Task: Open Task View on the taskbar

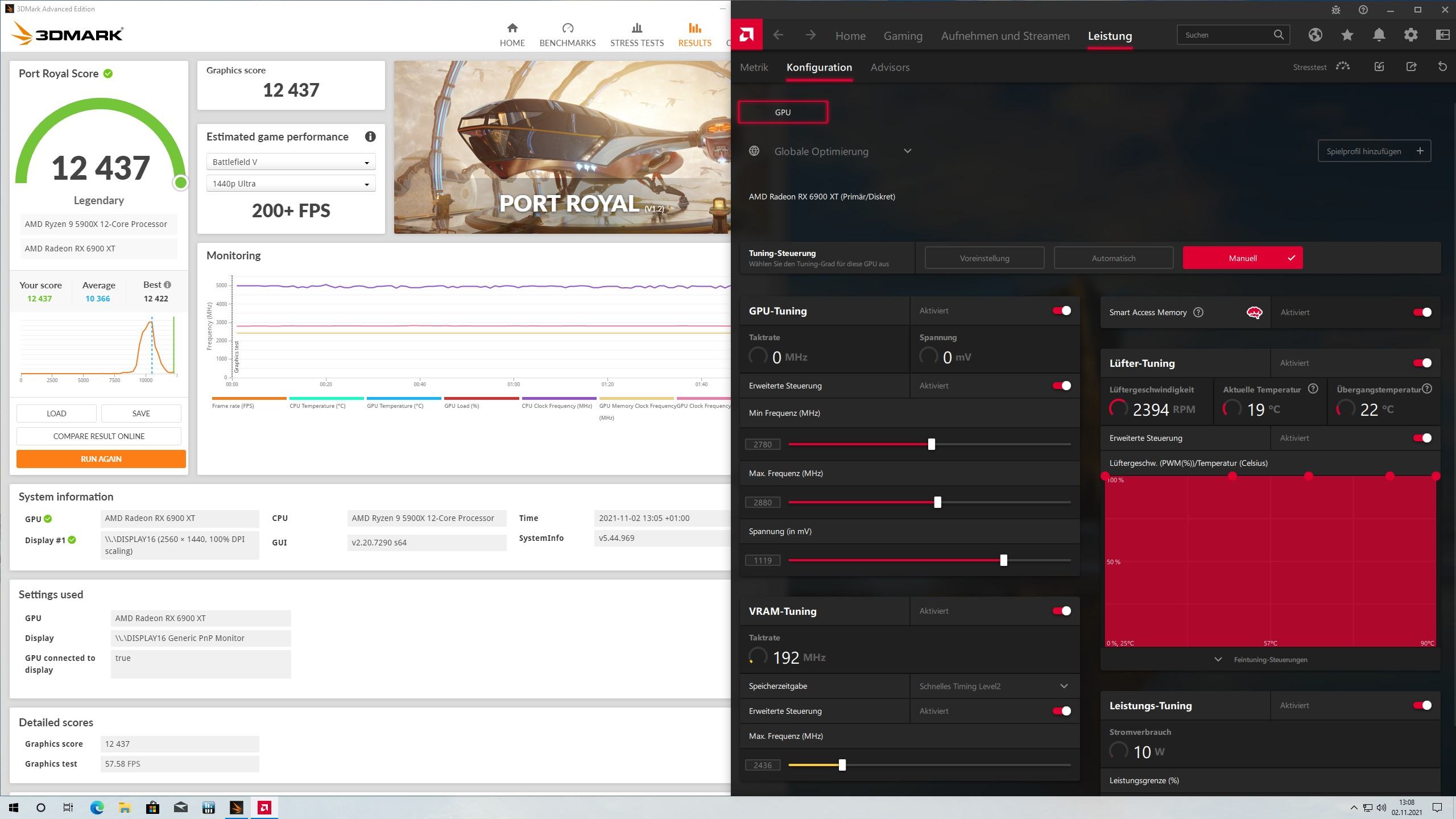Action: click(x=68, y=808)
